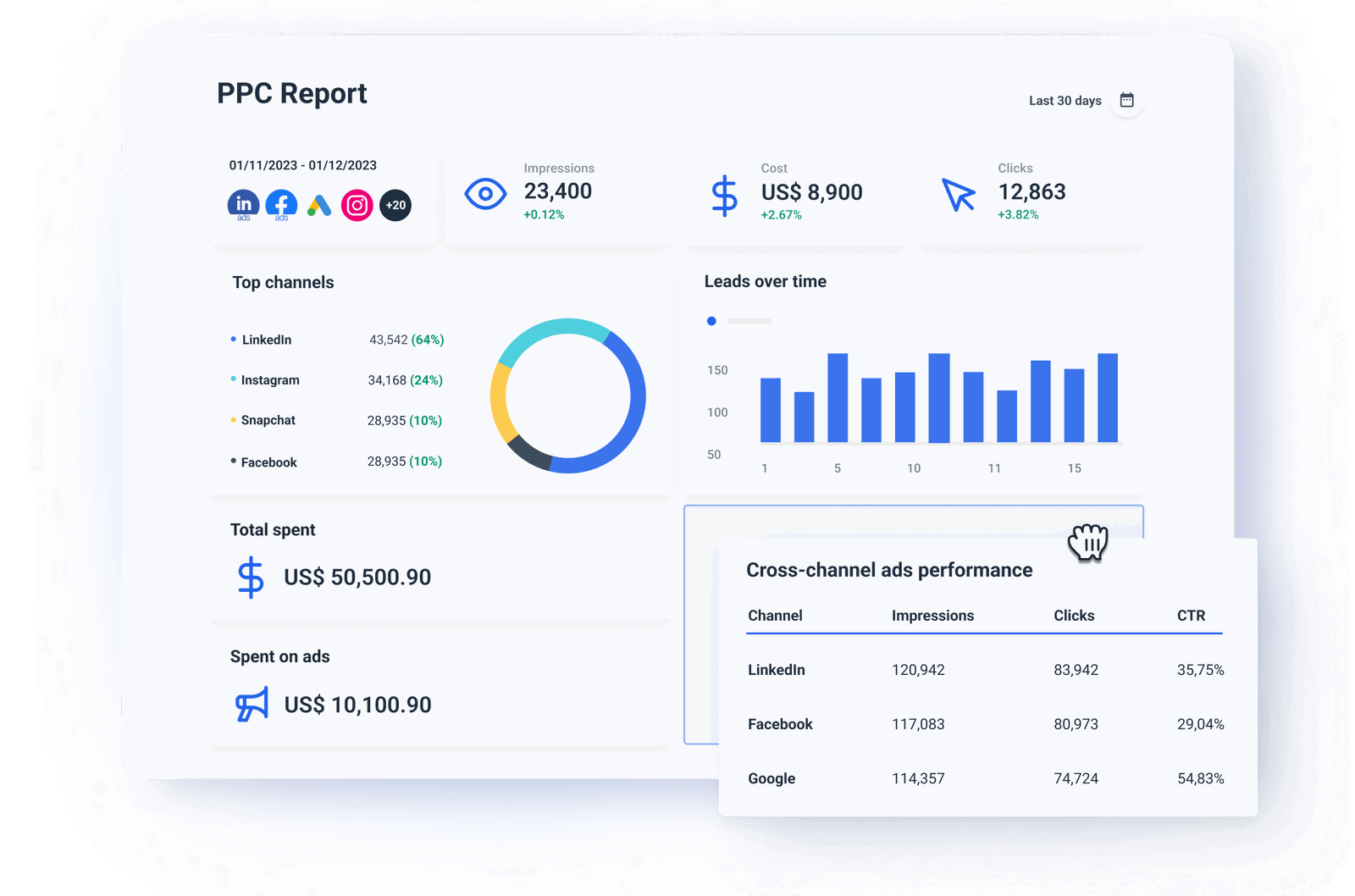Click the dollar icon beside Cost metric
Viewport: 1355px width, 896px height.
[x=724, y=196]
